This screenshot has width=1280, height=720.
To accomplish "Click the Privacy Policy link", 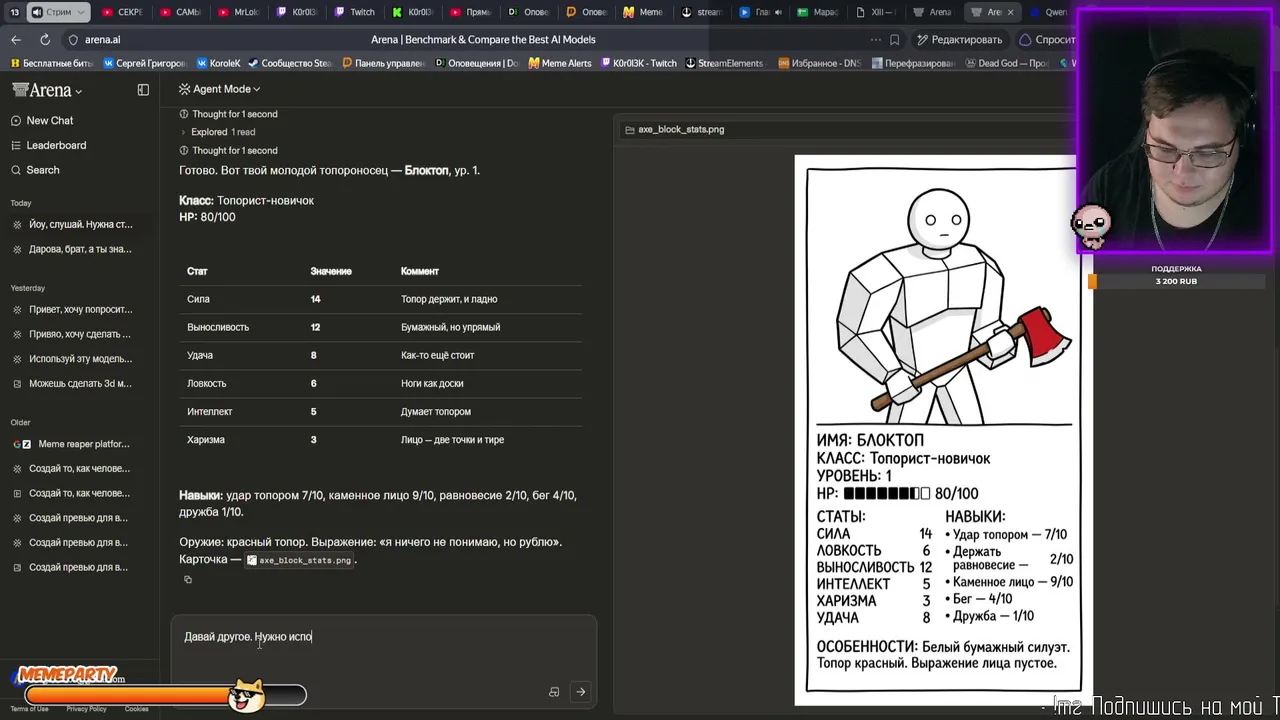I will click(x=86, y=709).
